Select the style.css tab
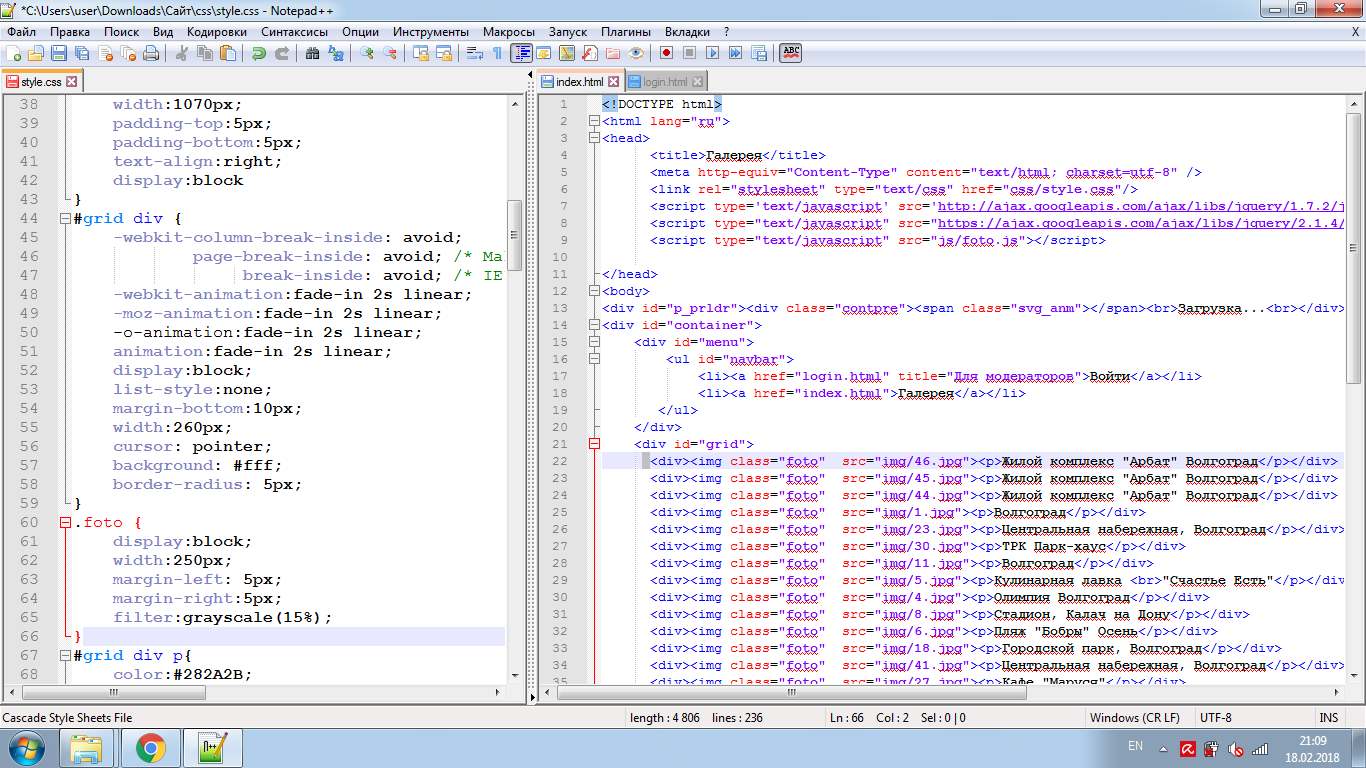1366x768 pixels. click(x=41, y=82)
